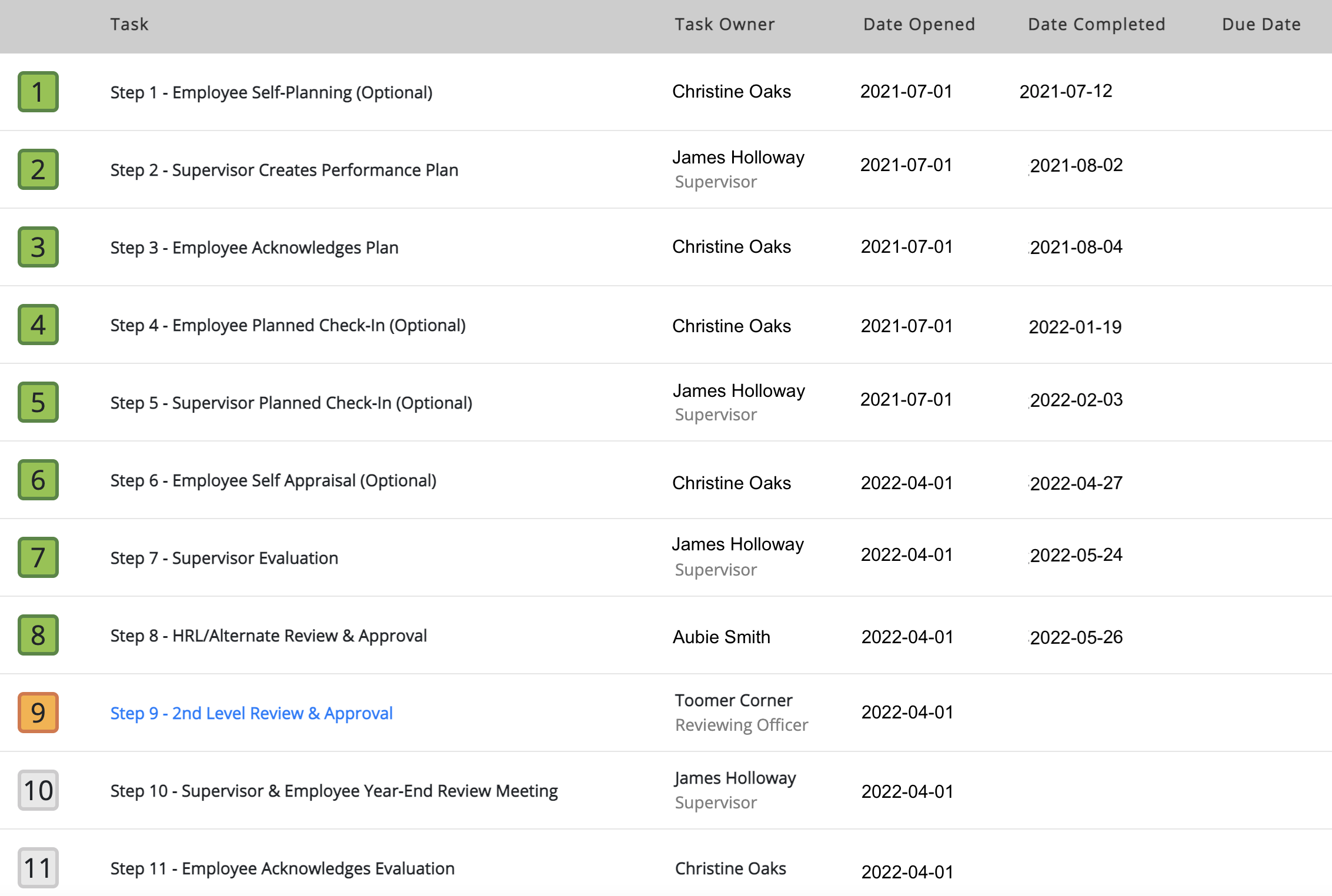1332x896 pixels.
Task: Select Step 7 - Supervisor Evaluation
Action: click(x=224, y=558)
